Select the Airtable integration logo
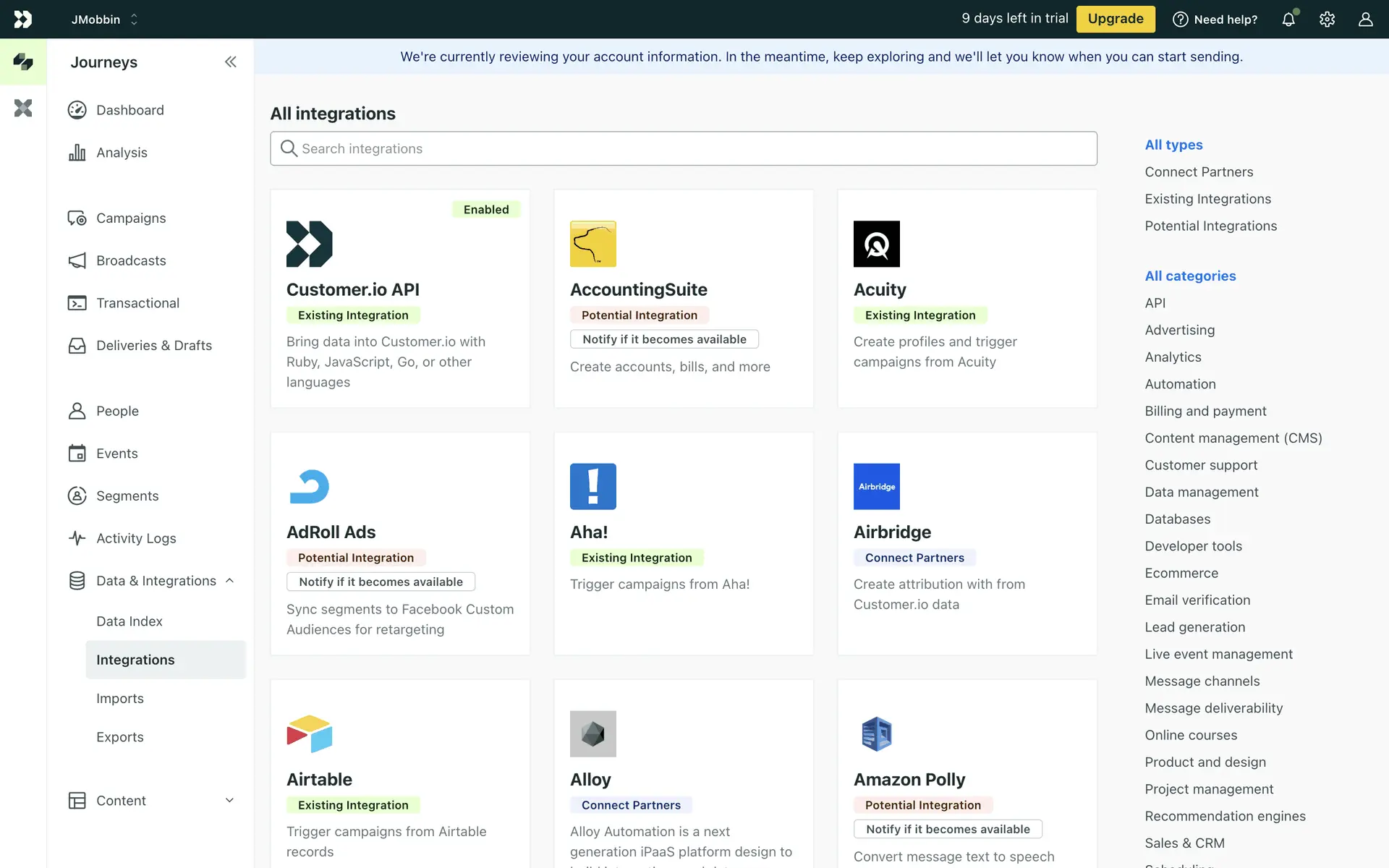1389x868 pixels. coord(309,733)
